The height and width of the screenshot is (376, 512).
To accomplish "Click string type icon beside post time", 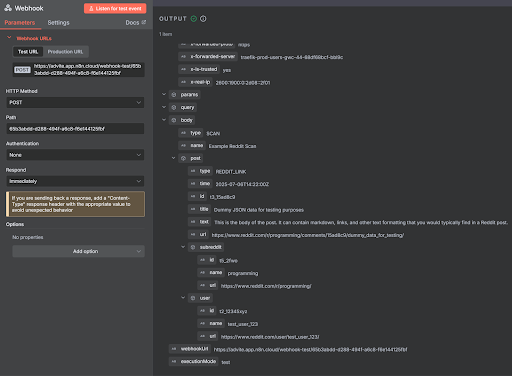I will tap(193, 184).
